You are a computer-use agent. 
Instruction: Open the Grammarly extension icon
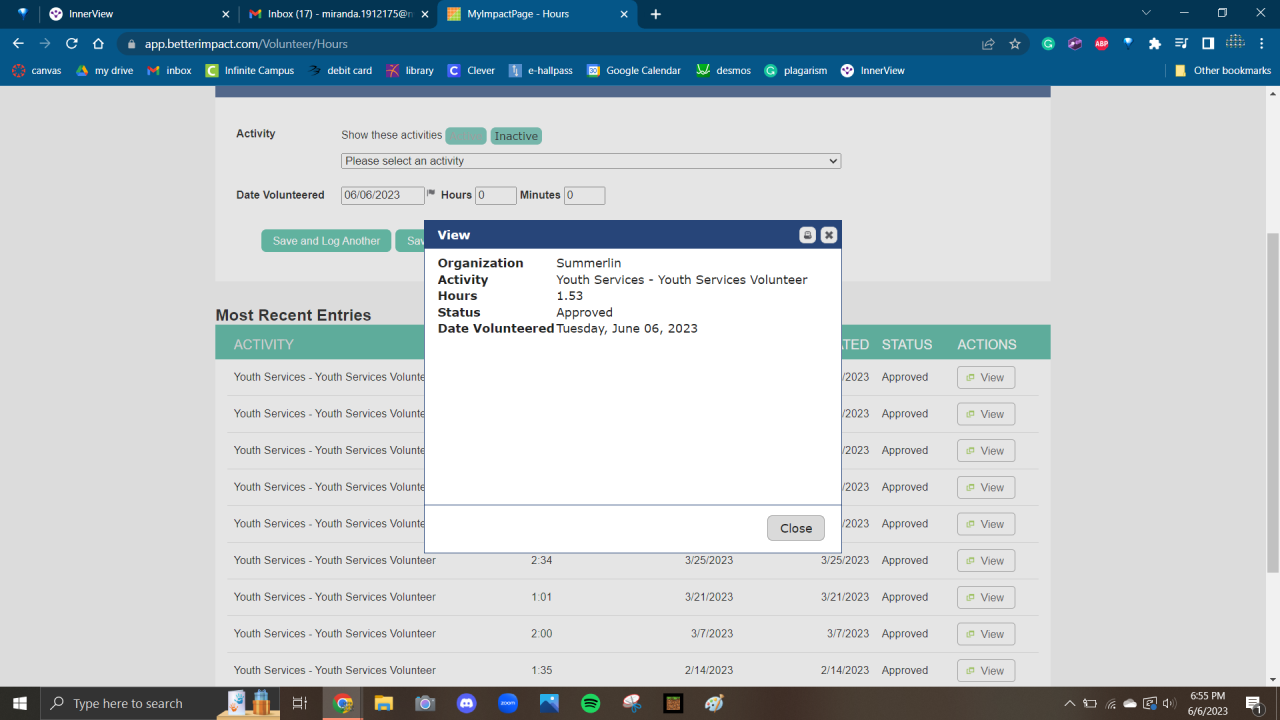[x=1048, y=43]
